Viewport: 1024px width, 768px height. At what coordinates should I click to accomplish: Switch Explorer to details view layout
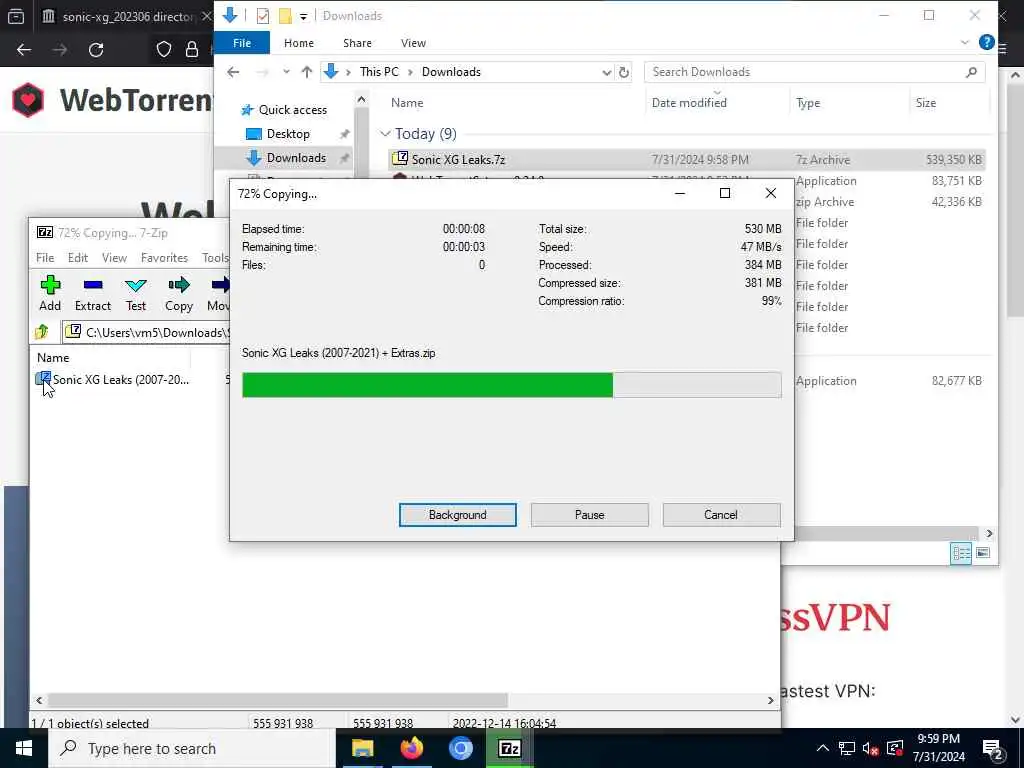coord(961,554)
